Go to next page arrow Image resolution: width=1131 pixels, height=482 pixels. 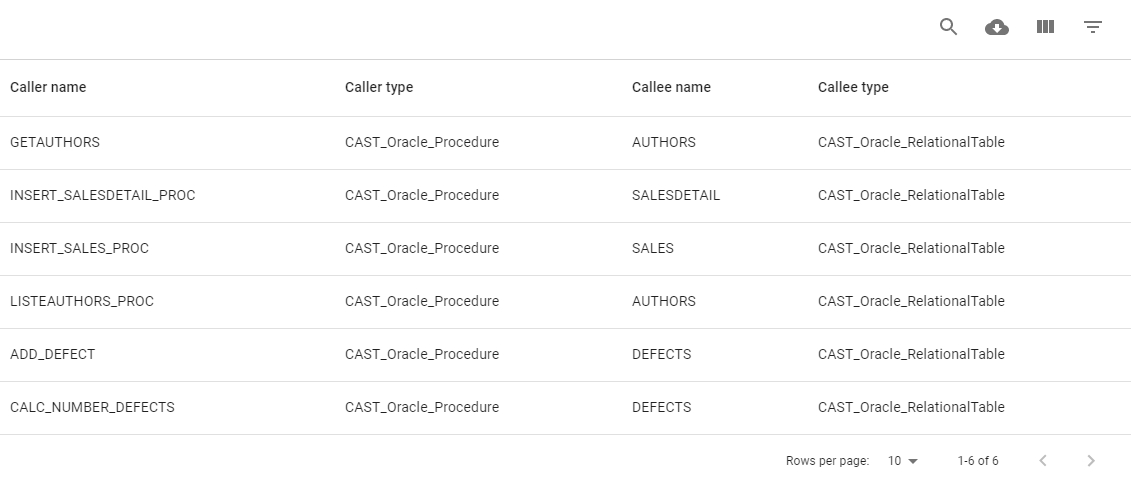click(1091, 461)
